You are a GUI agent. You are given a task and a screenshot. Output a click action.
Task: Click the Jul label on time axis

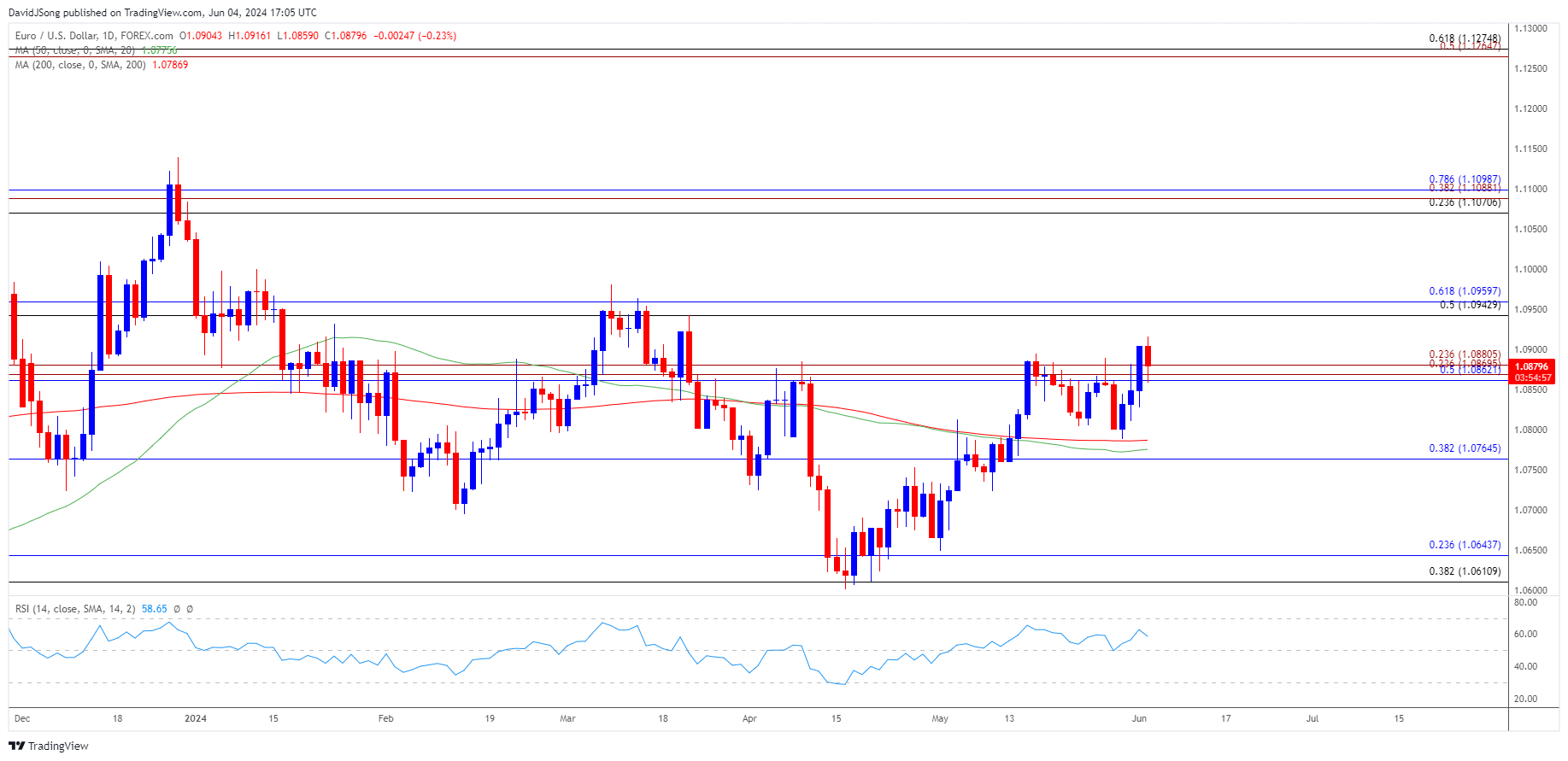point(1313,718)
